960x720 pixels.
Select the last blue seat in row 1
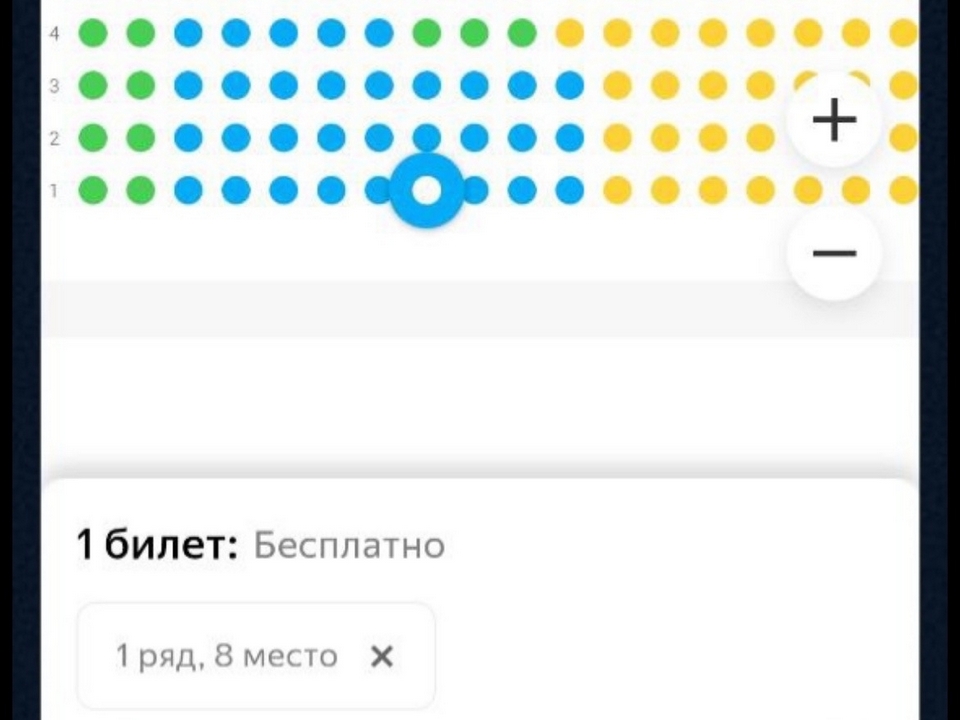coord(569,189)
